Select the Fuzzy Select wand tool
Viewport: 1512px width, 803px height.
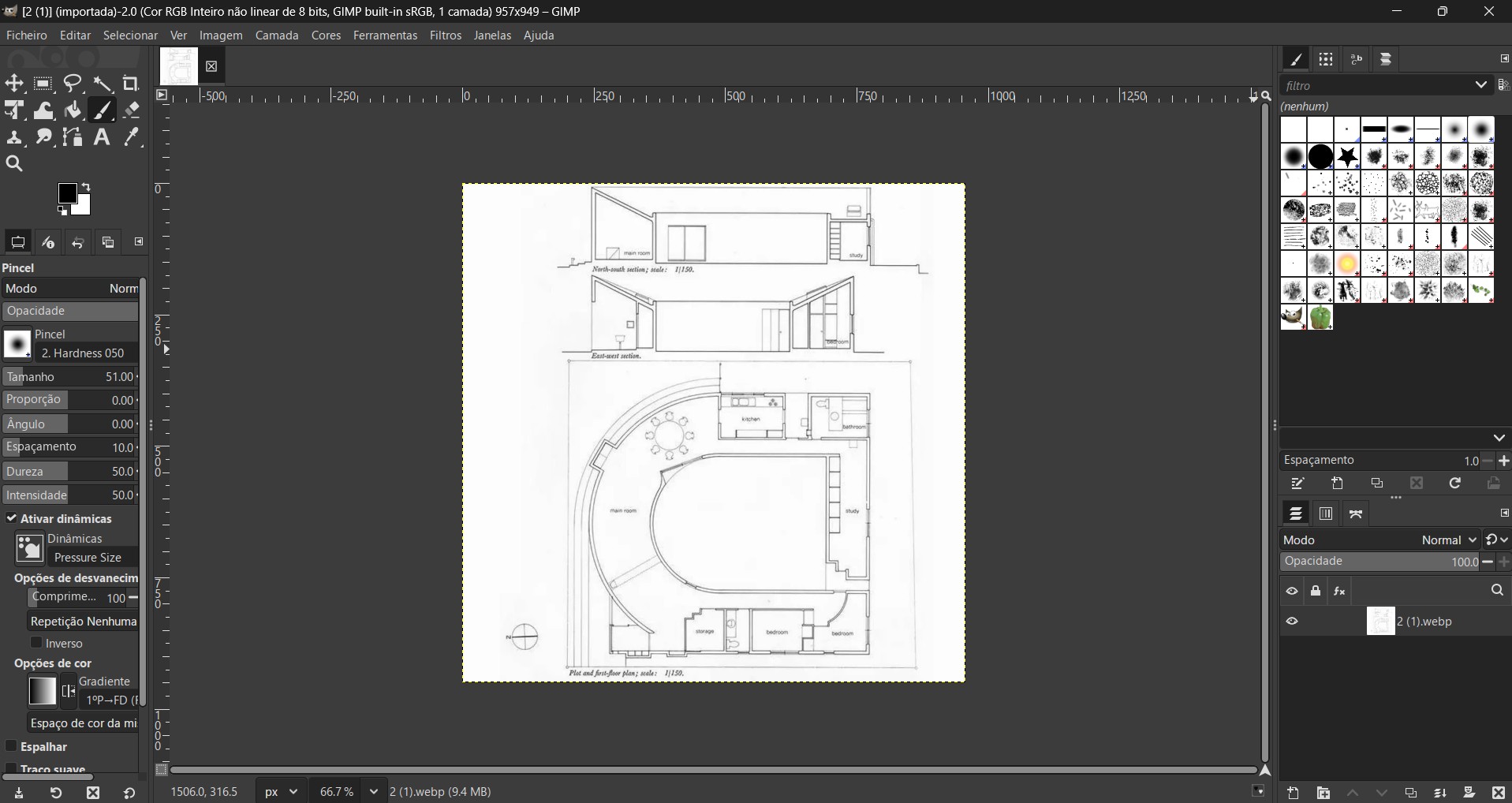(x=103, y=84)
